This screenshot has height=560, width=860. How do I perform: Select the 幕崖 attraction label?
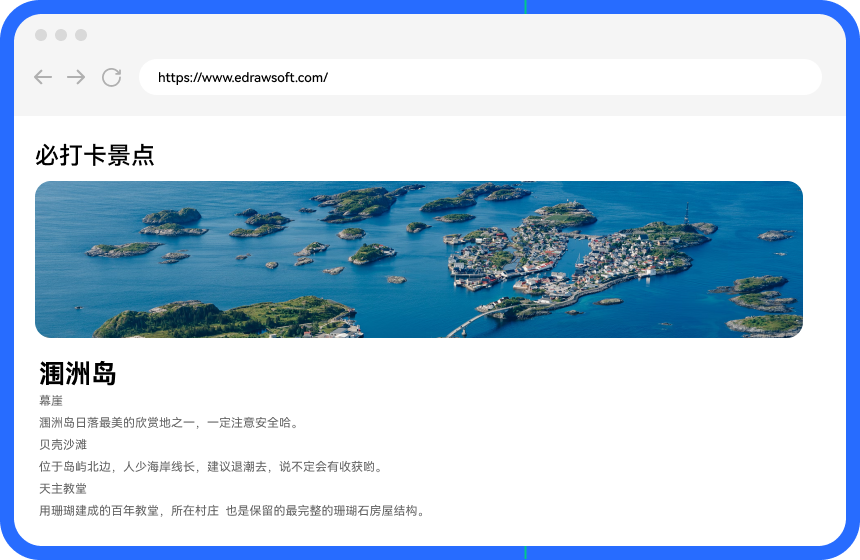click(51, 400)
